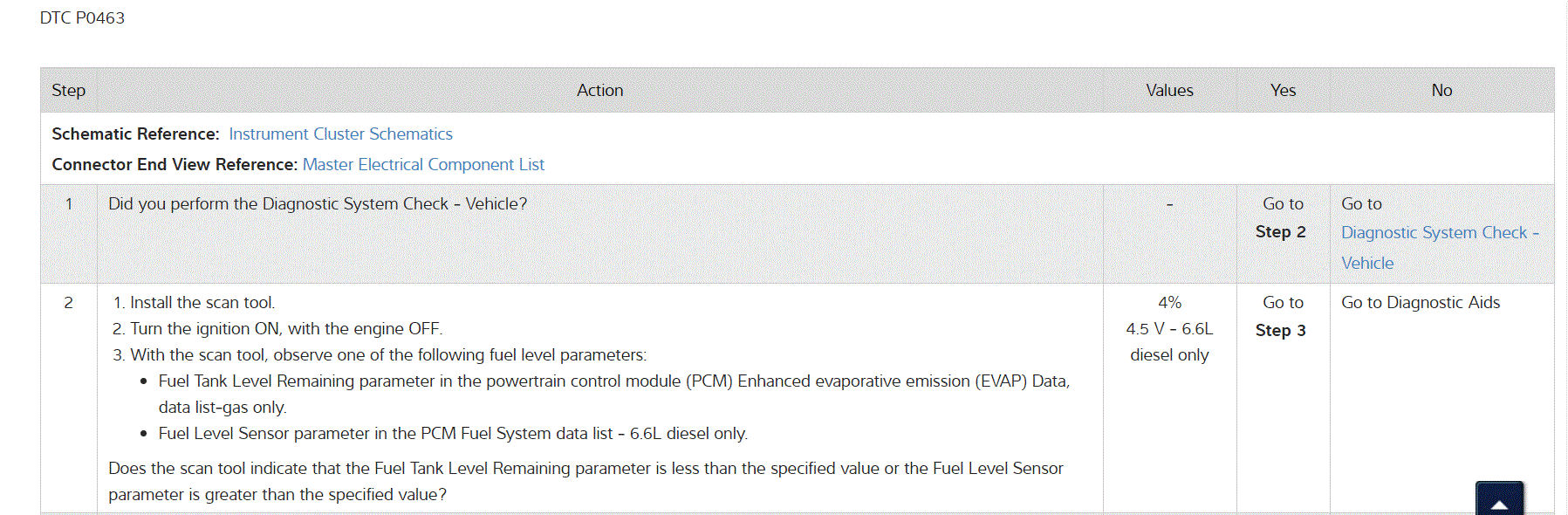Screen dimensions: 1568x515
Task: Click the 'Go to Diagnostic Aids' text
Action: [1420, 303]
